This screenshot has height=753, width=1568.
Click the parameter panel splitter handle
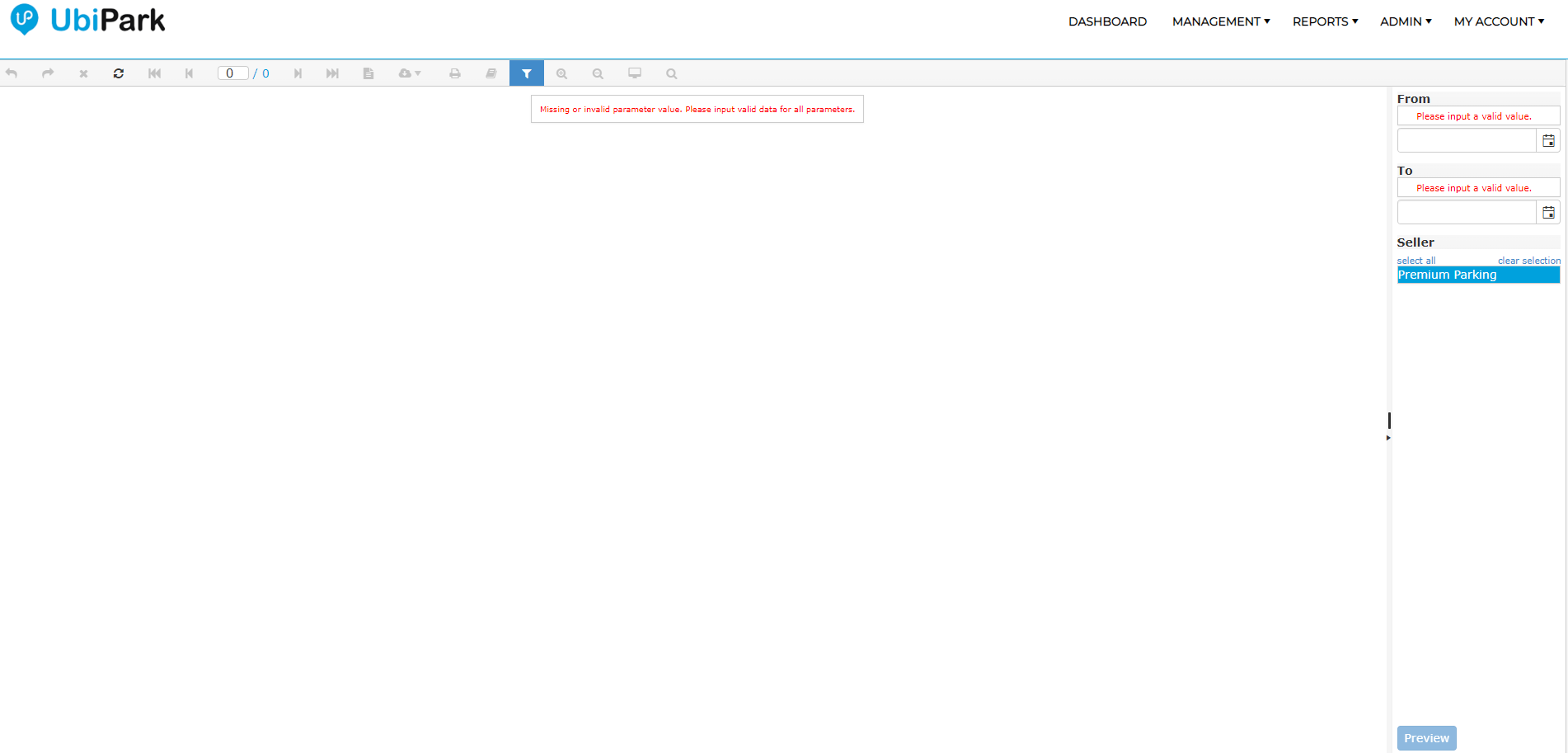pos(1388,422)
